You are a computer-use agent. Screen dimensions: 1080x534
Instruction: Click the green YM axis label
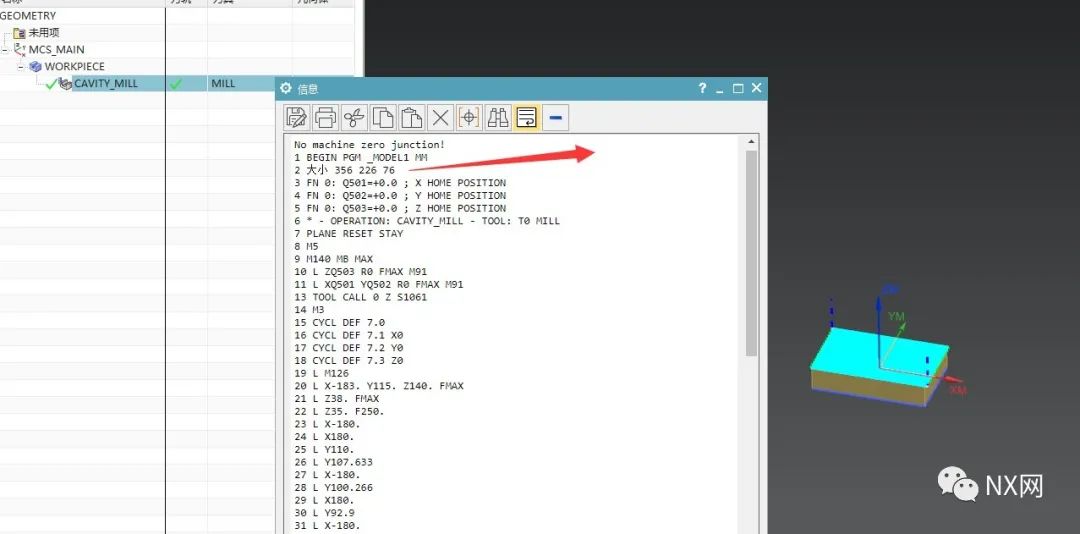point(896,316)
